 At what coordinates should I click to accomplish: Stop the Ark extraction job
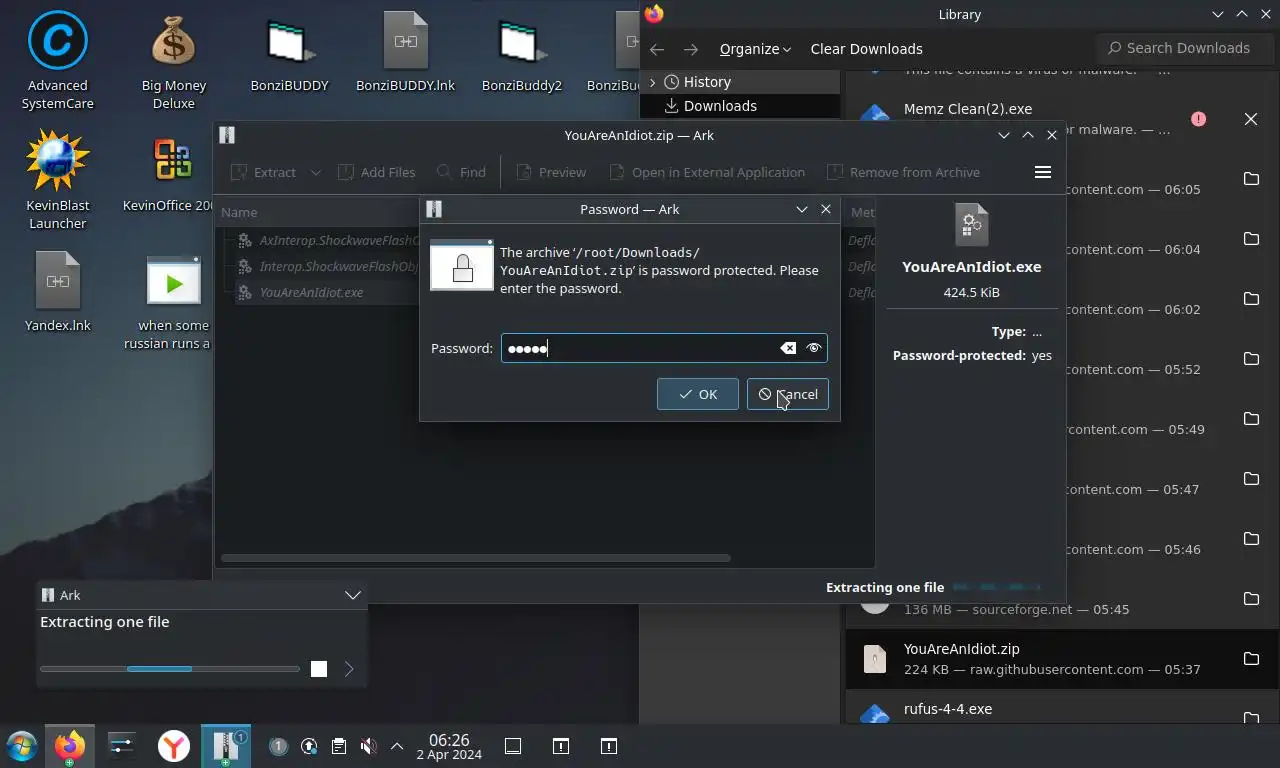pyautogui.click(x=319, y=669)
